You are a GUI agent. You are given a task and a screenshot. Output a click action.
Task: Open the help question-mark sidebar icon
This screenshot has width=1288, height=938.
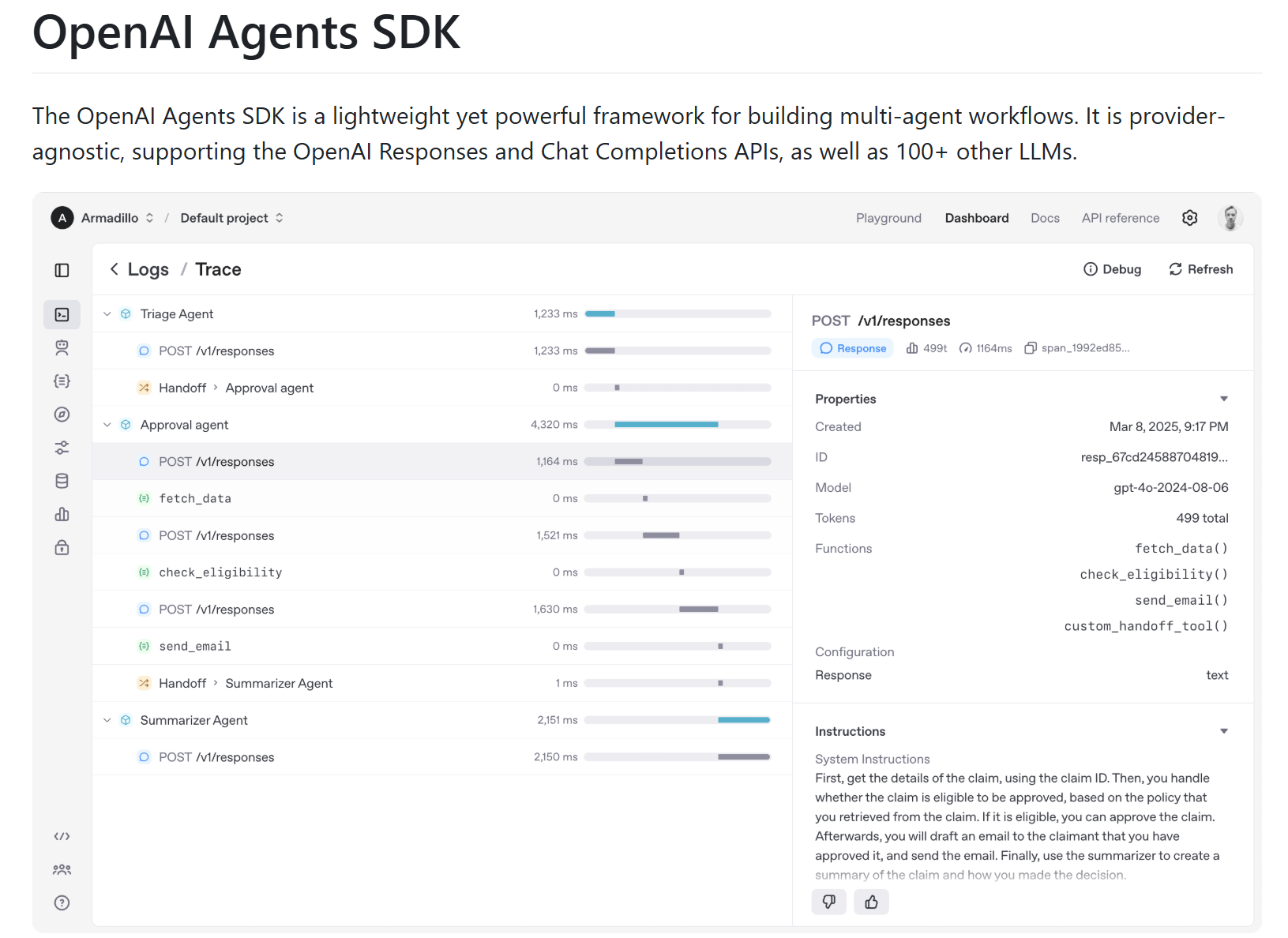click(62, 902)
